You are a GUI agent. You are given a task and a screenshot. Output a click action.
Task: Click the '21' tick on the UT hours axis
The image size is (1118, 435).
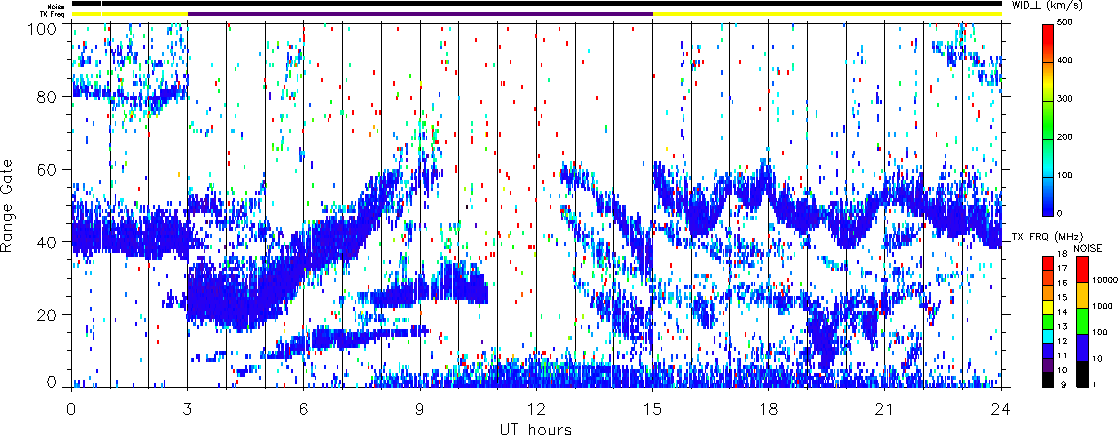885,409
